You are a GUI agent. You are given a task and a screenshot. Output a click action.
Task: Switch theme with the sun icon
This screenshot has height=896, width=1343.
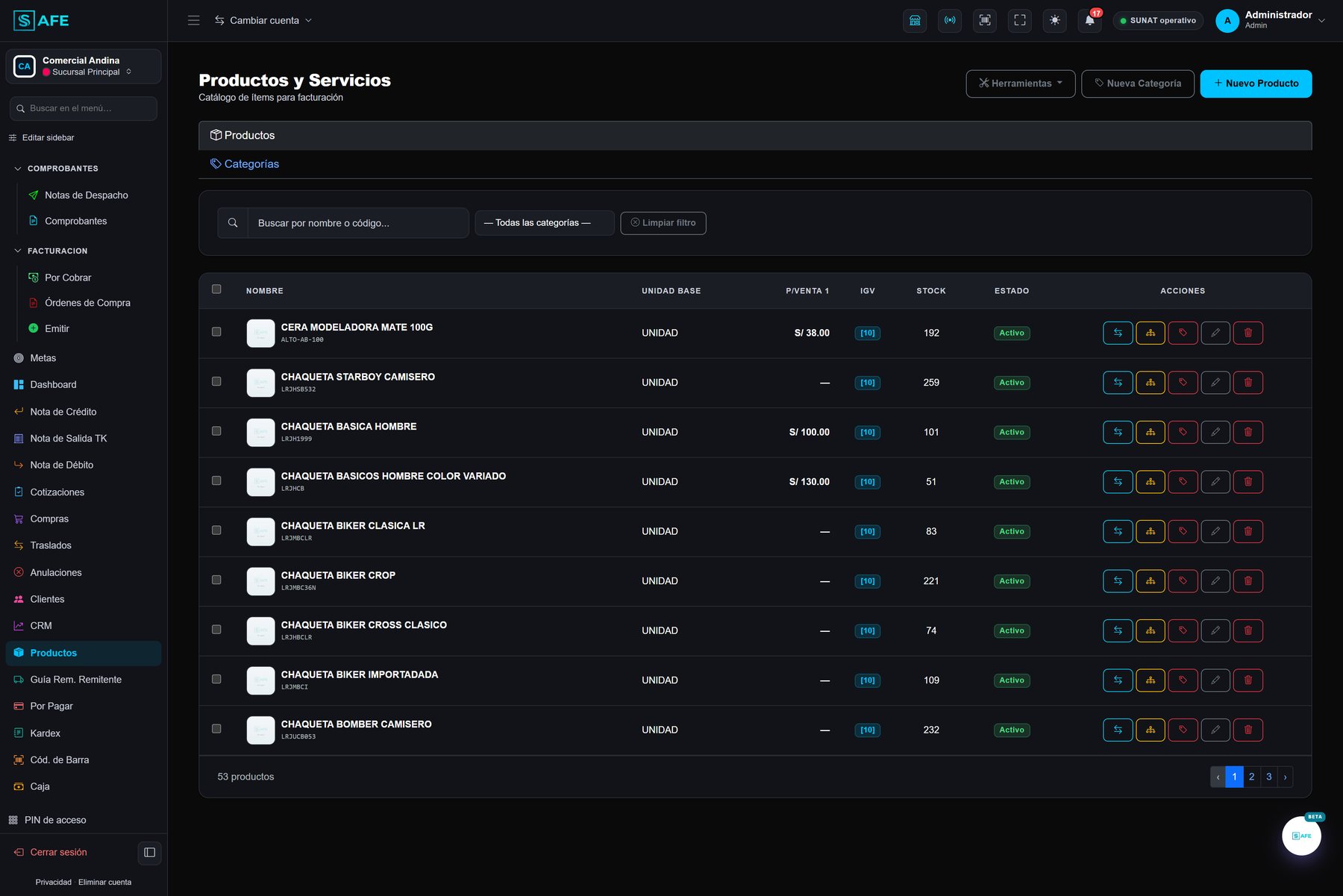click(1054, 21)
